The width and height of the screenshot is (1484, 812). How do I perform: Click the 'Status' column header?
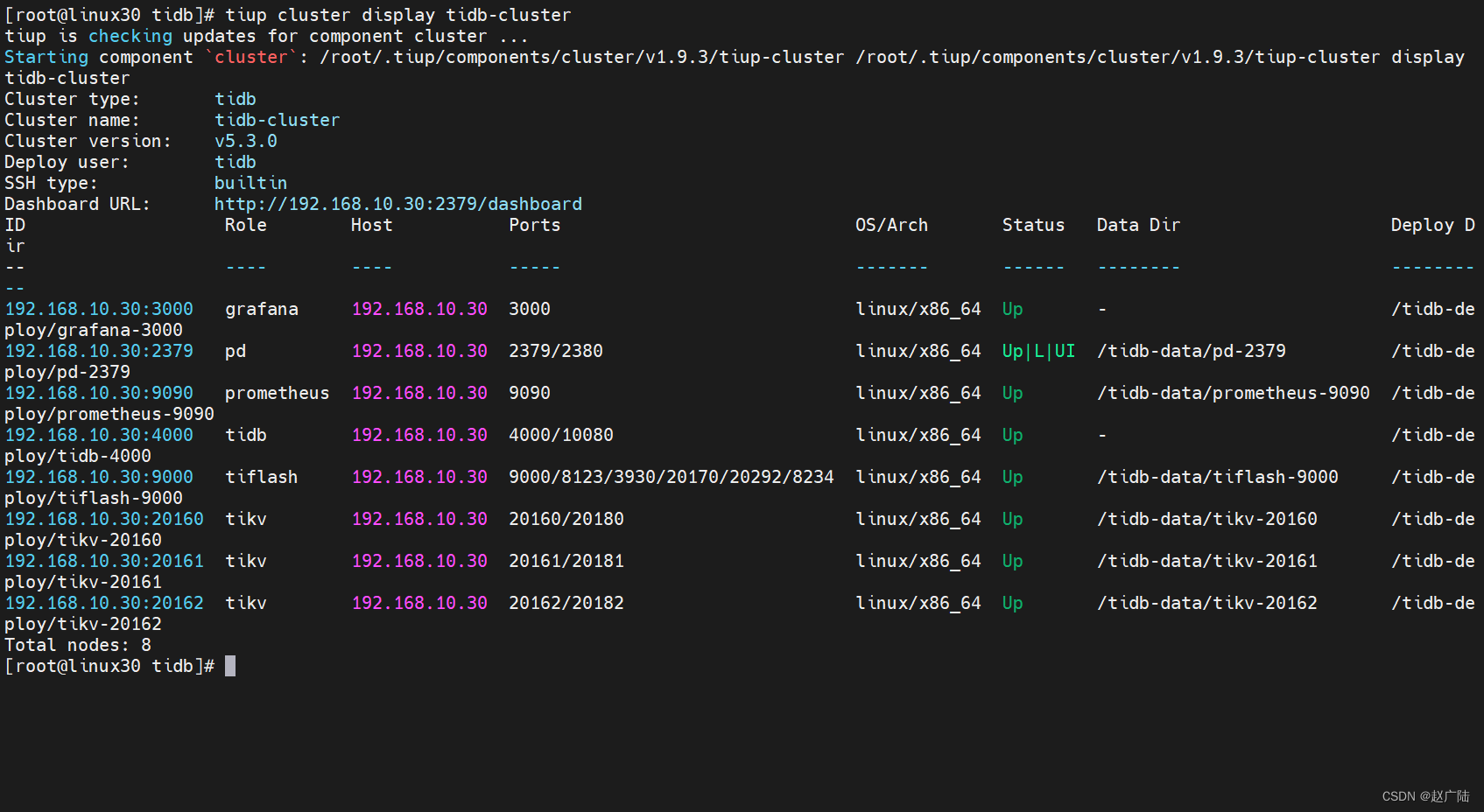[1033, 225]
